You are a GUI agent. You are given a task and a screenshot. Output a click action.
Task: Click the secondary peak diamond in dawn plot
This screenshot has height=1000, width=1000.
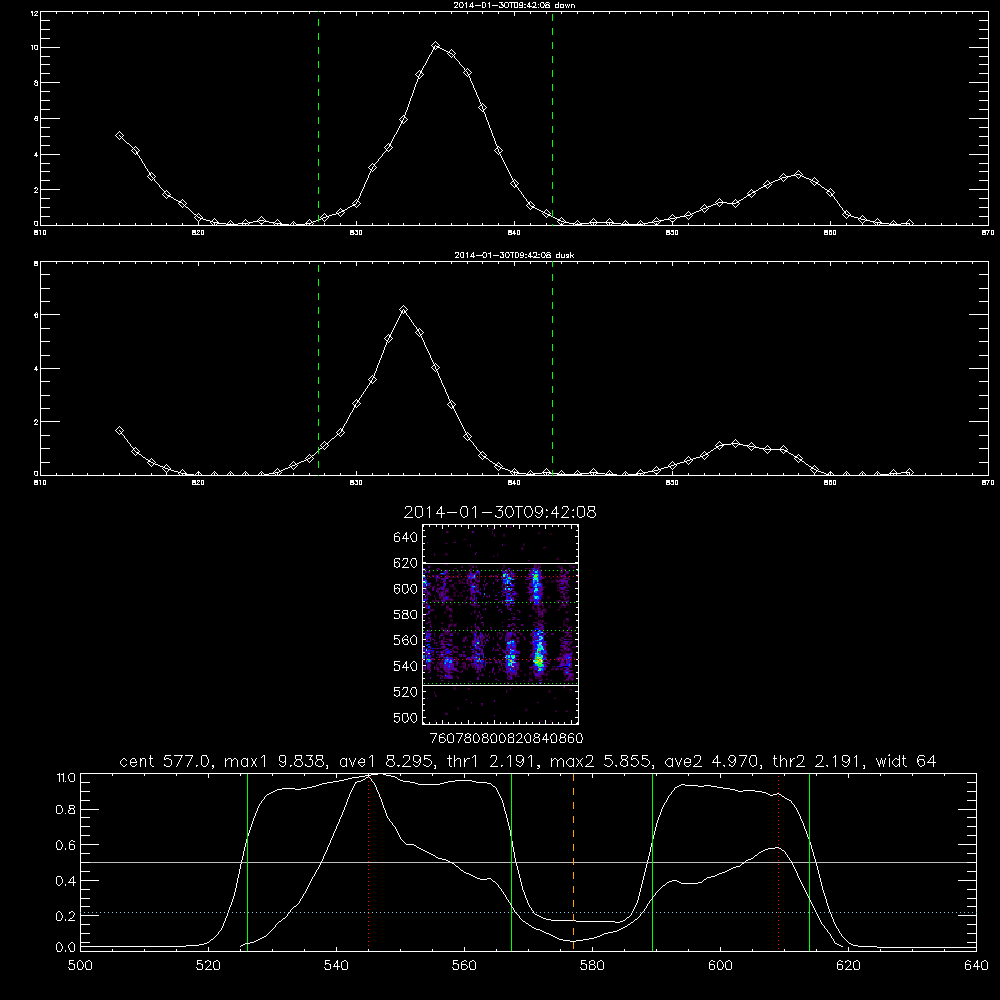pyautogui.click(x=798, y=174)
